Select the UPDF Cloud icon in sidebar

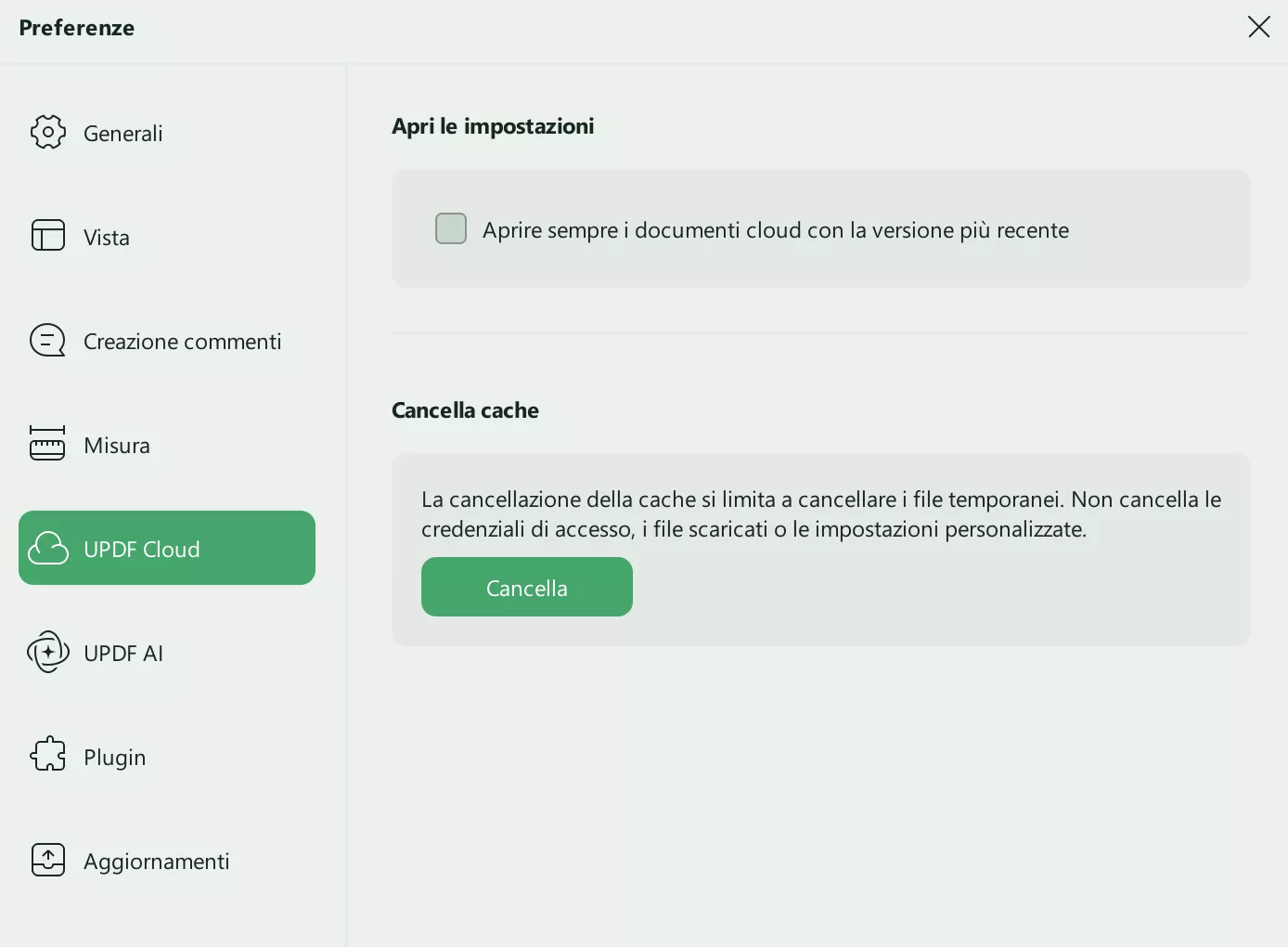tap(48, 548)
